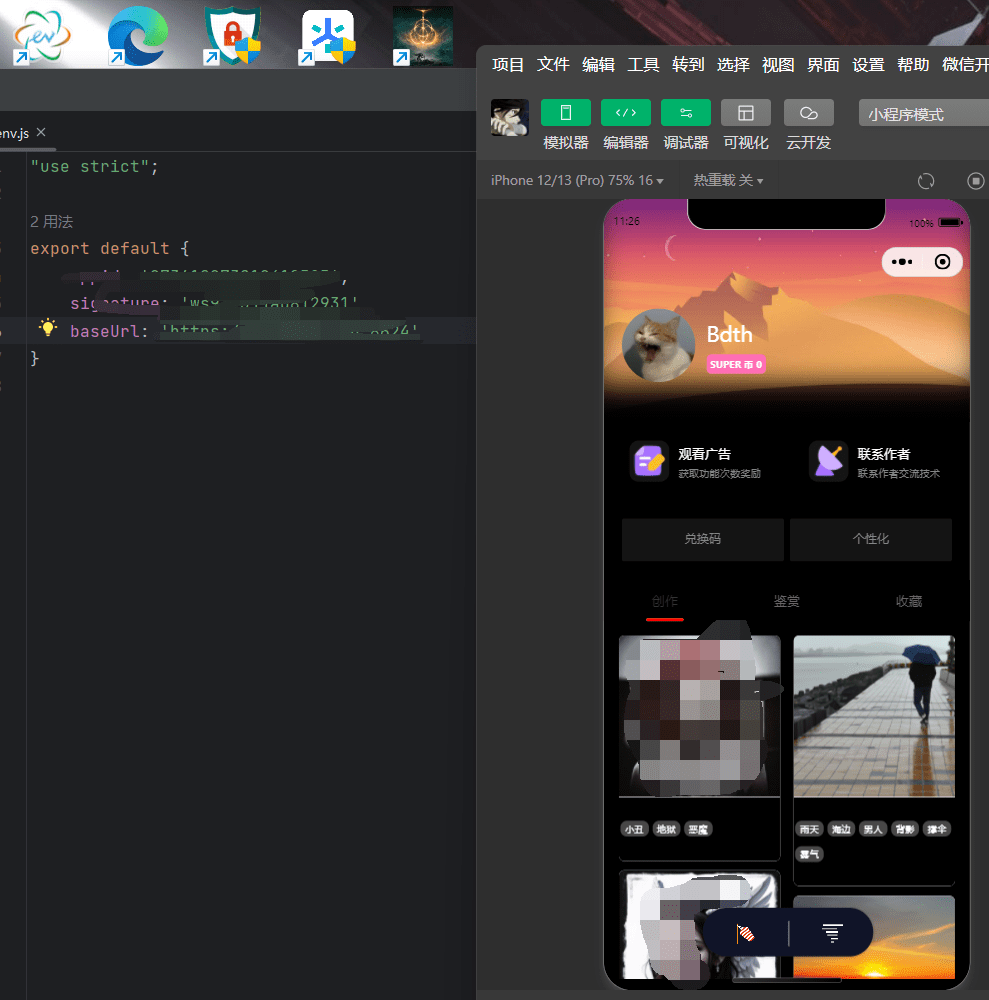This screenshot has width=989, height=1000.
Task: Click the lightbulb quick-fix icon beside baseUrl
Action: pos(47,327)
